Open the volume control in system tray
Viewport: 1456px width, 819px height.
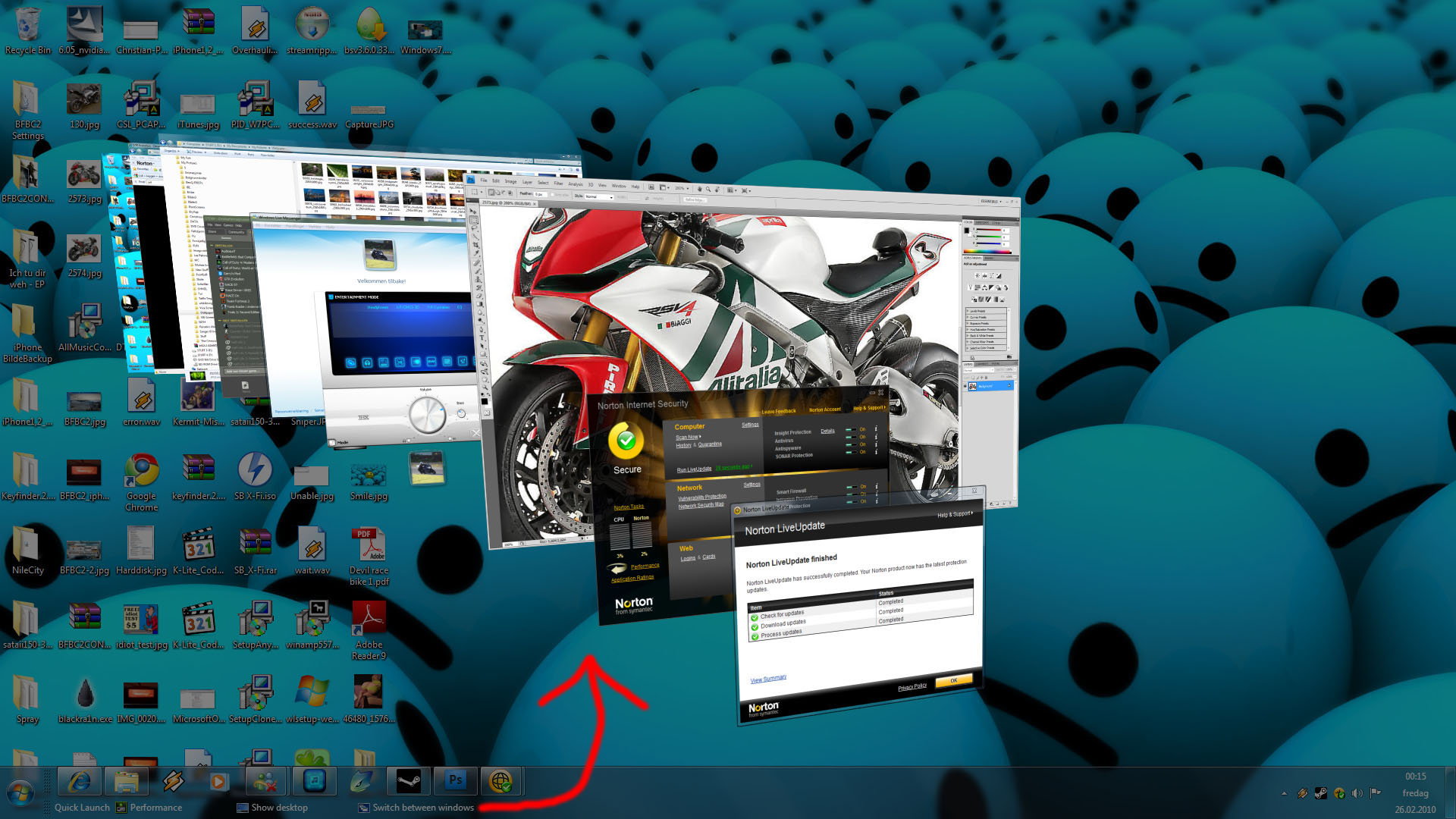pyautogui.click(x=1357, y=793)
